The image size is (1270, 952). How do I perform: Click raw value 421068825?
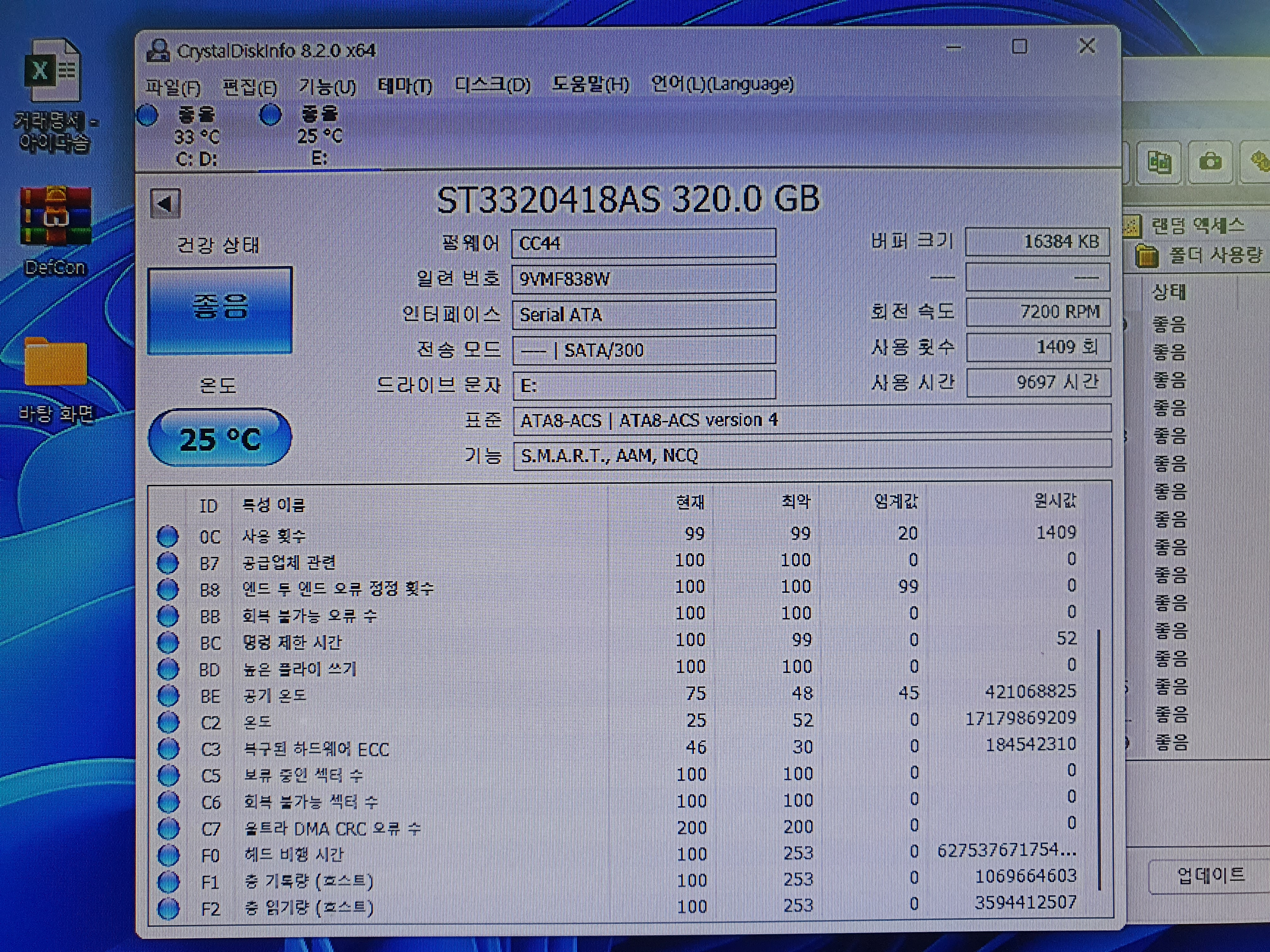click(1031, 691)
